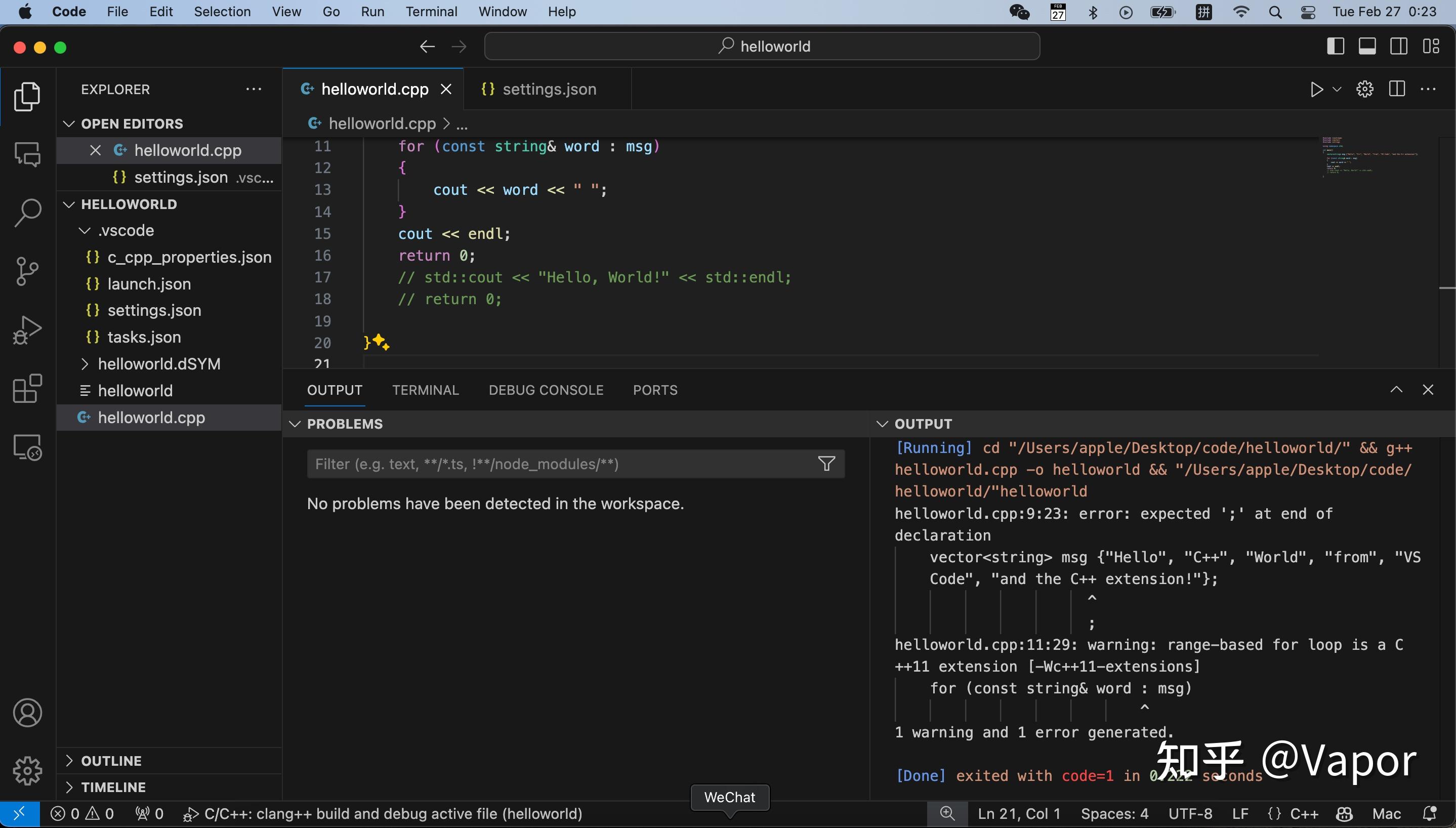1456x828 pixels.
Task: Click the helloworld search bar at top
Action: [761, 46]
